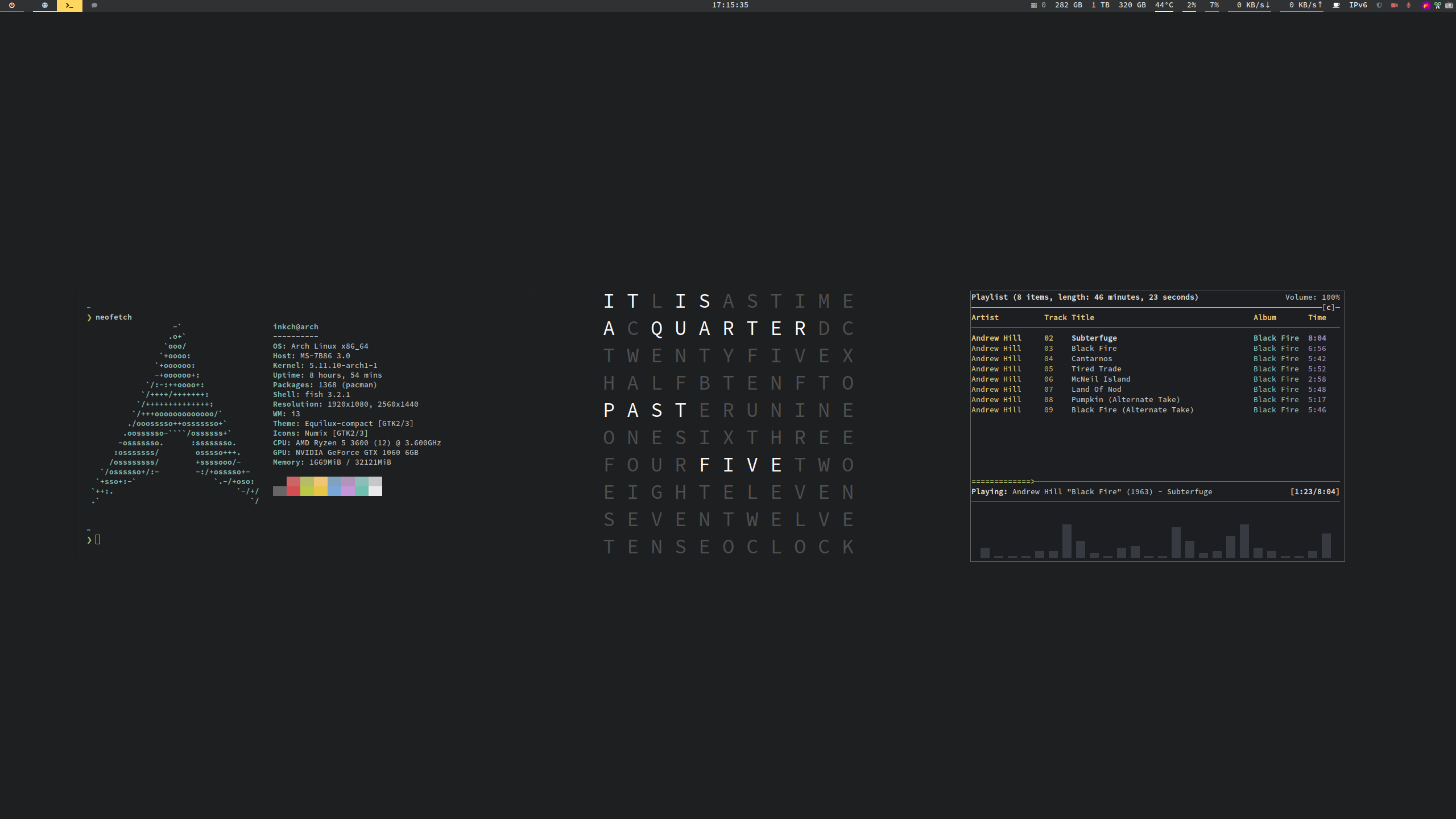Select the Pumpkin (Alternate Take) track

click(x=1149, y=399)
